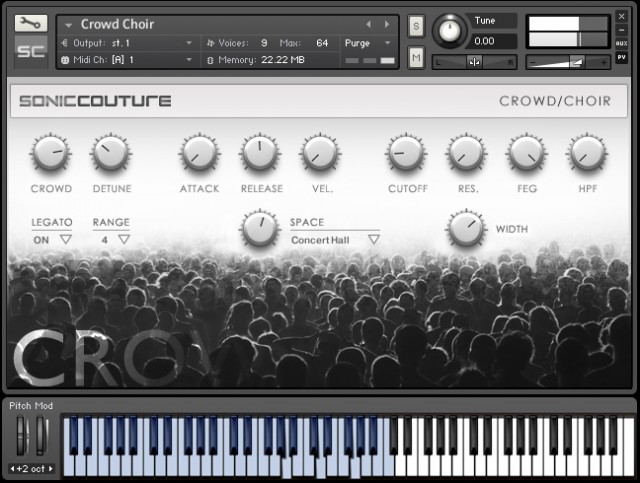
Task: Go to previous instrument preset arrow
Action: [x=367, y=24]
